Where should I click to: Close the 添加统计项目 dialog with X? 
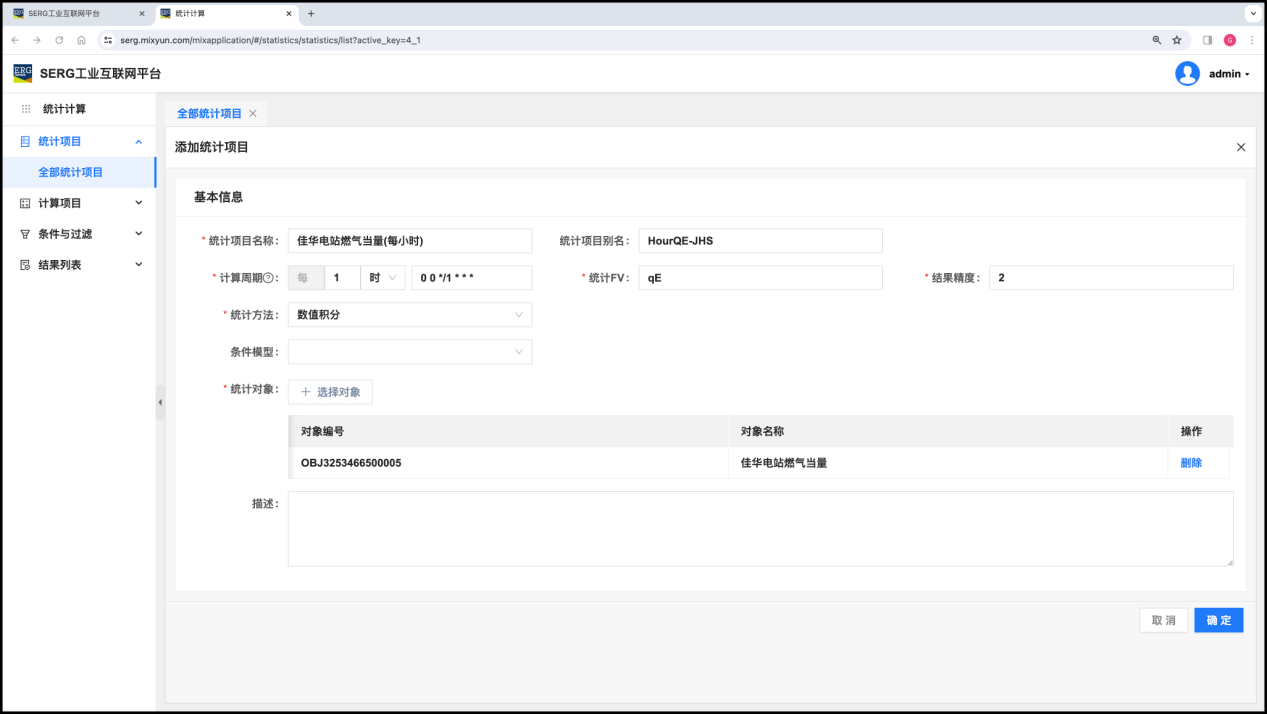[1240, 147]
